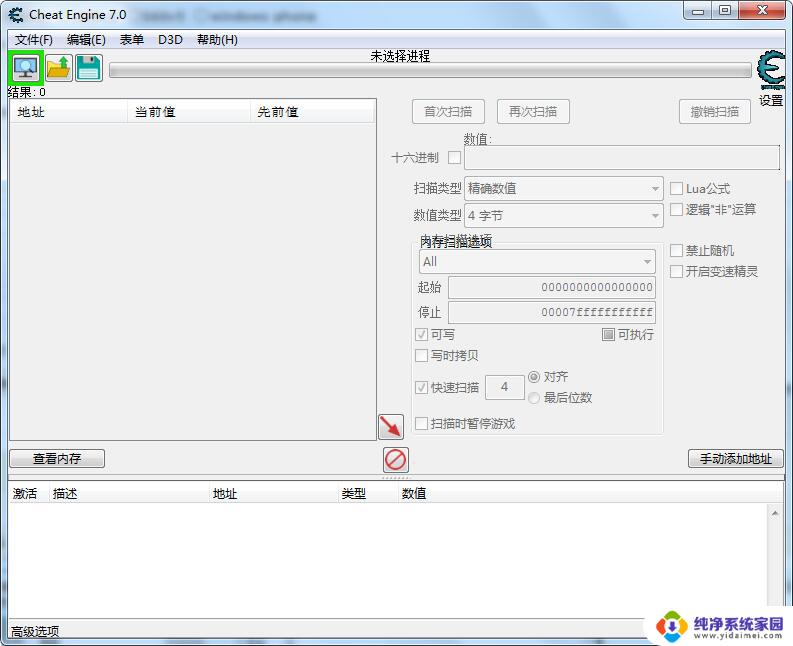Click the 激活 column header
The height and width of the screenshot is (646, 793).
pyautogui.click(x=29, y=493)
